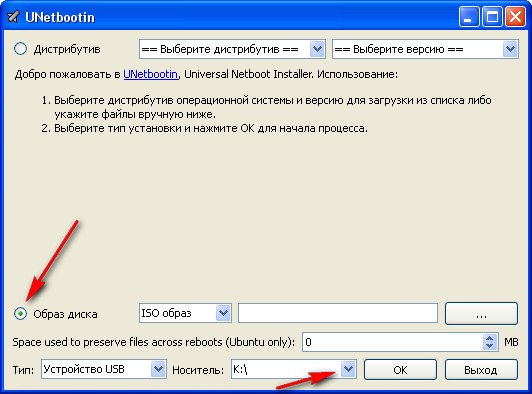Click the UNetbootin window title text

(60, 17)
